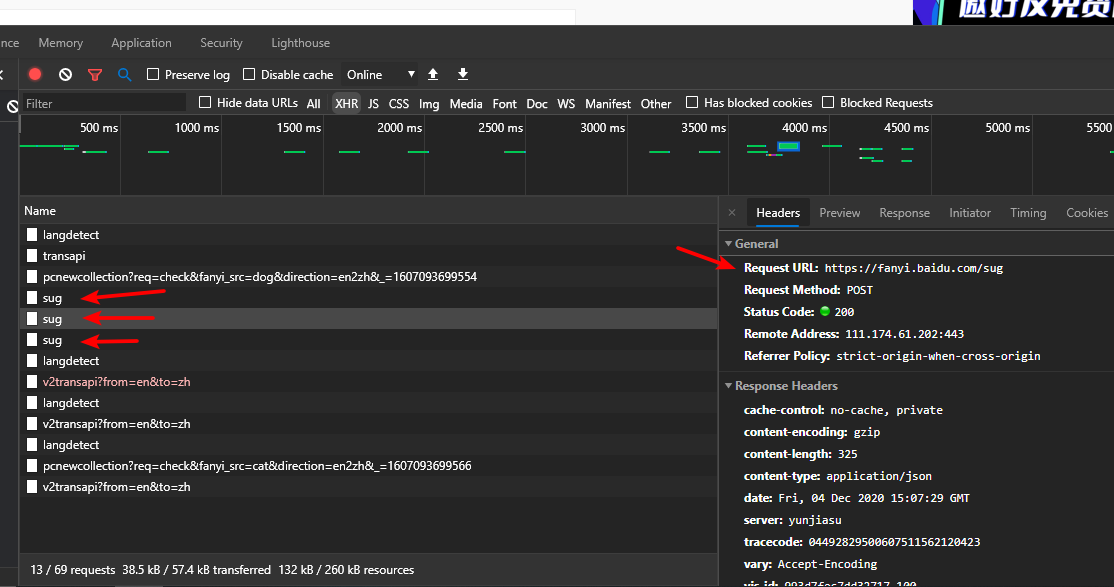Open network search with the magnifier icon
Screen dimensions: 1114x587
tap(124, 74)
